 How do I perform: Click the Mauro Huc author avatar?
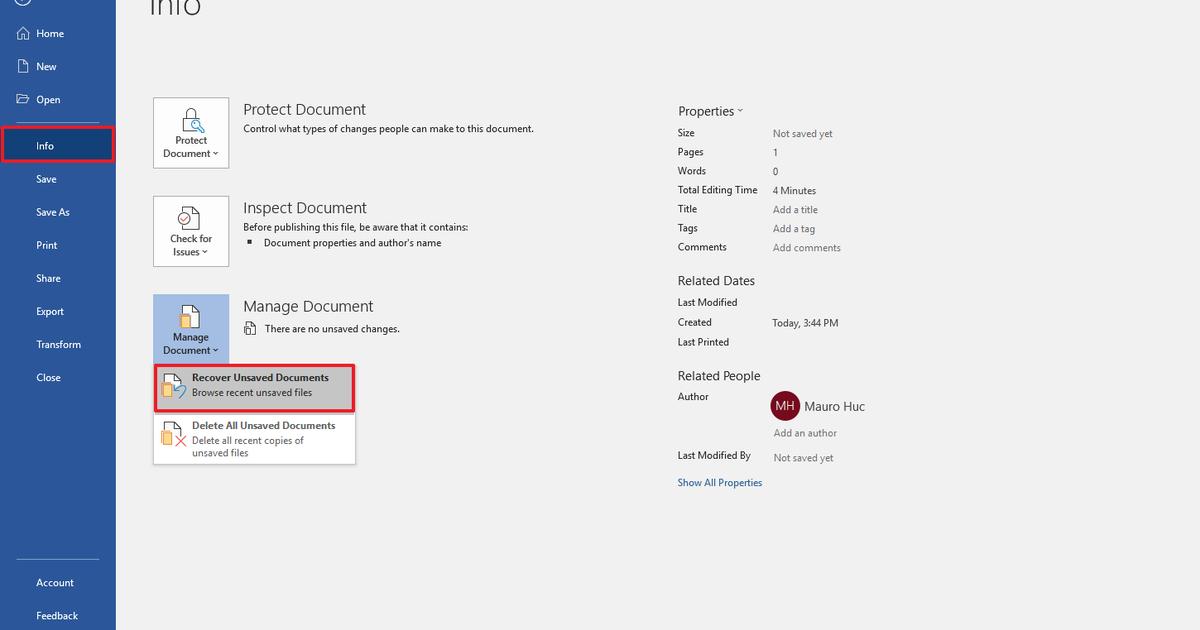pyautogui.click(x=785, y=405)
